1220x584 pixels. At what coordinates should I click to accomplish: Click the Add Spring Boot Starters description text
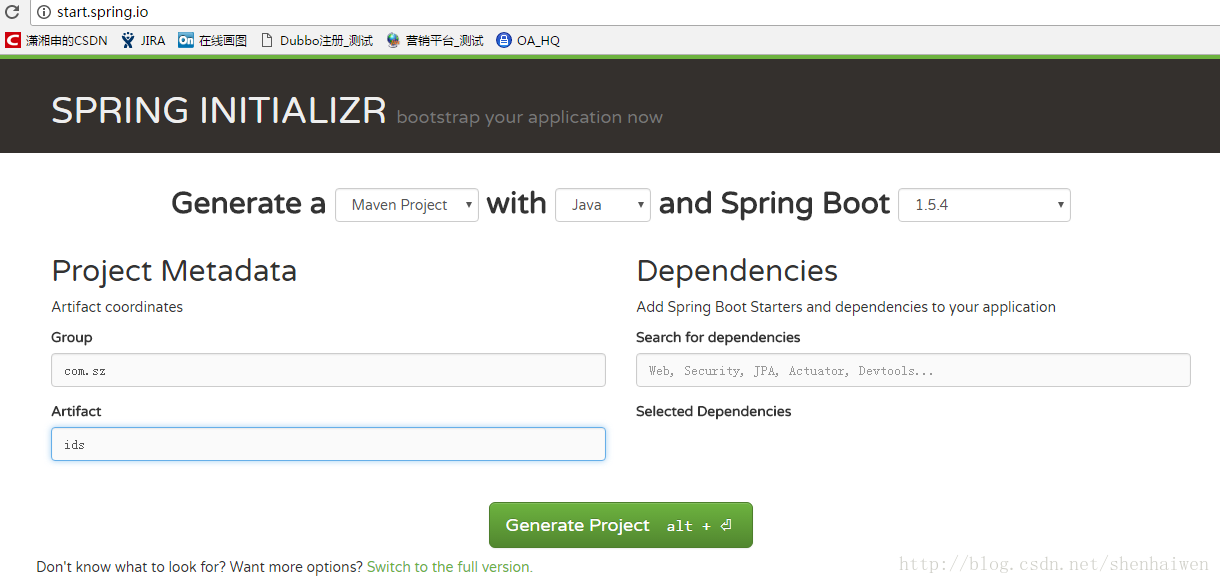[x=846, y=307]
